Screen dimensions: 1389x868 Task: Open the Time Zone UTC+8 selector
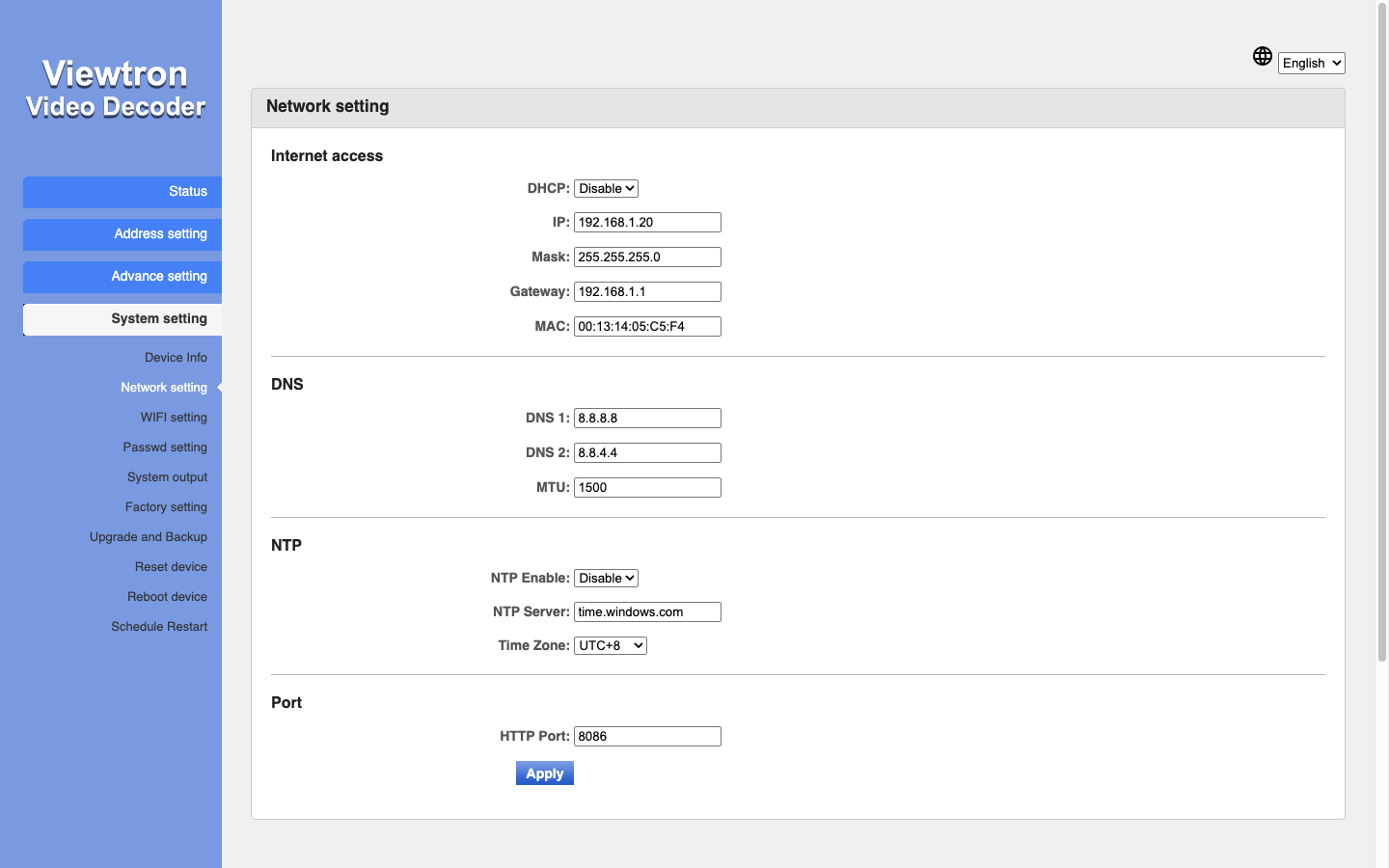[x=610, y=645]
